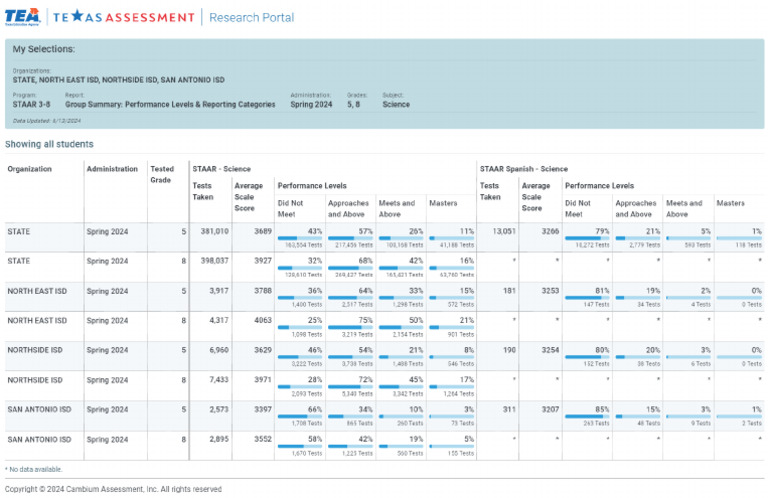Click the Group Summary report selection
The image size is (768, 498).
pos(170,104)
